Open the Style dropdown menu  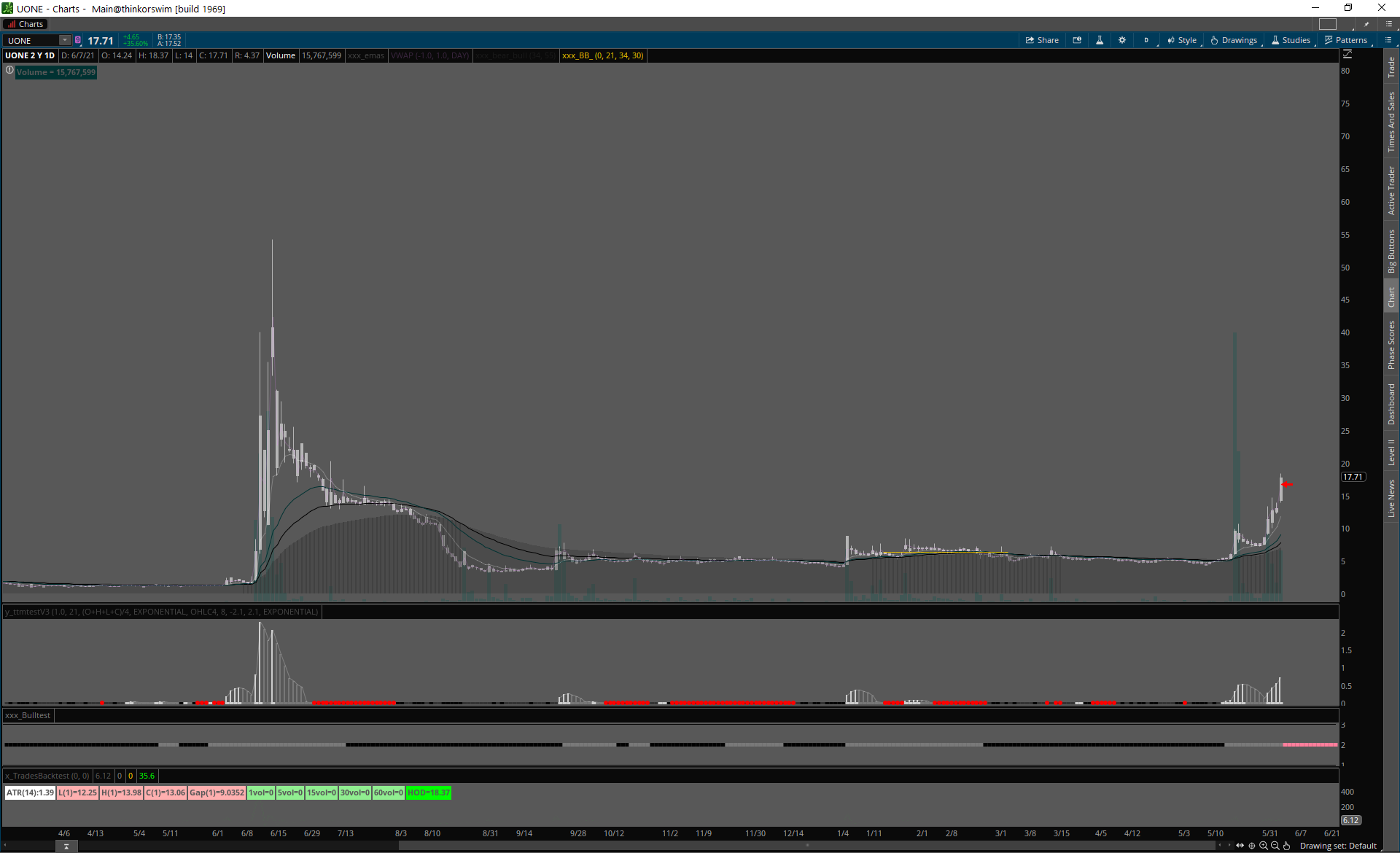point(1182,40)
